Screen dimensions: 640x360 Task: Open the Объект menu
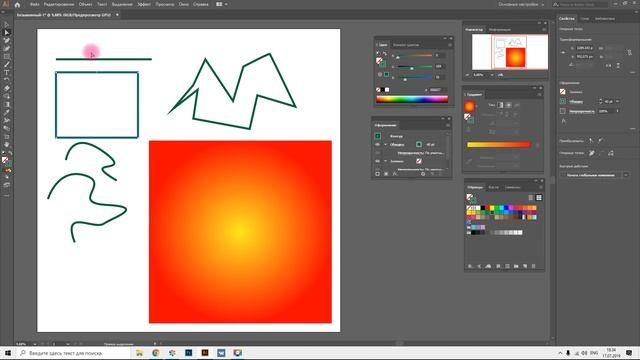pos(85,4)
